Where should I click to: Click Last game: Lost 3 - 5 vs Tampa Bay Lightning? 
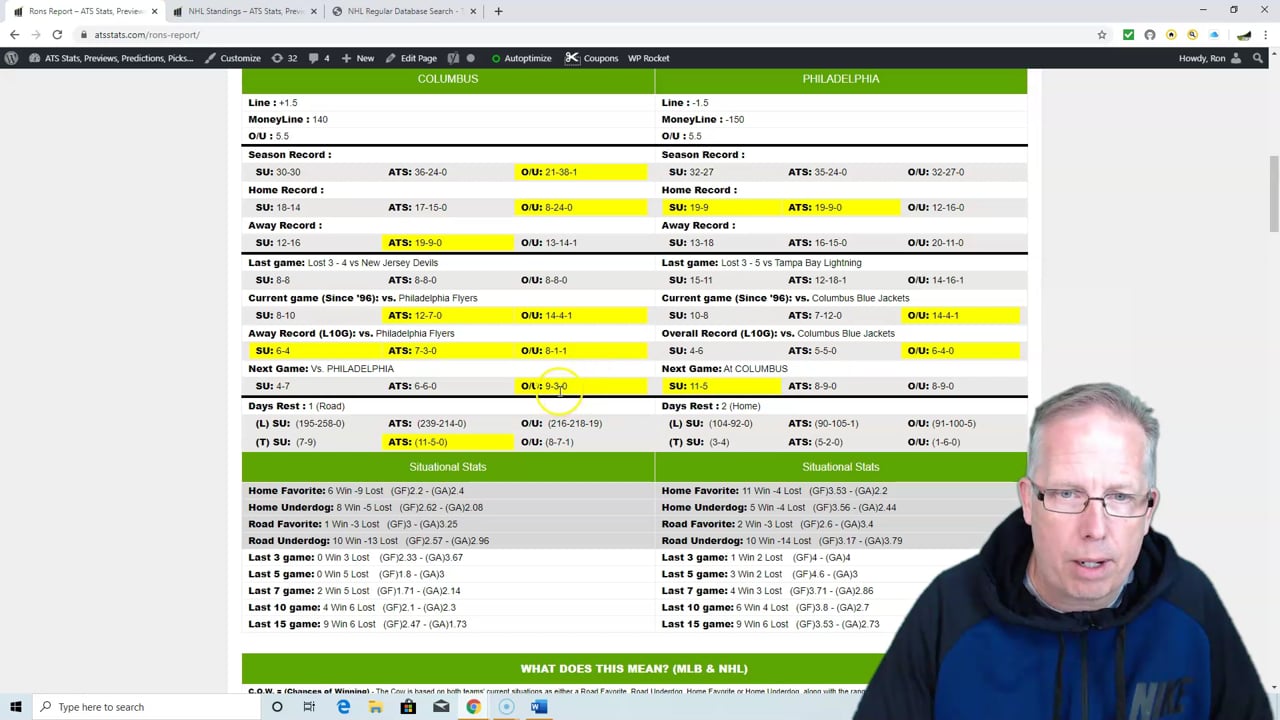761,263
